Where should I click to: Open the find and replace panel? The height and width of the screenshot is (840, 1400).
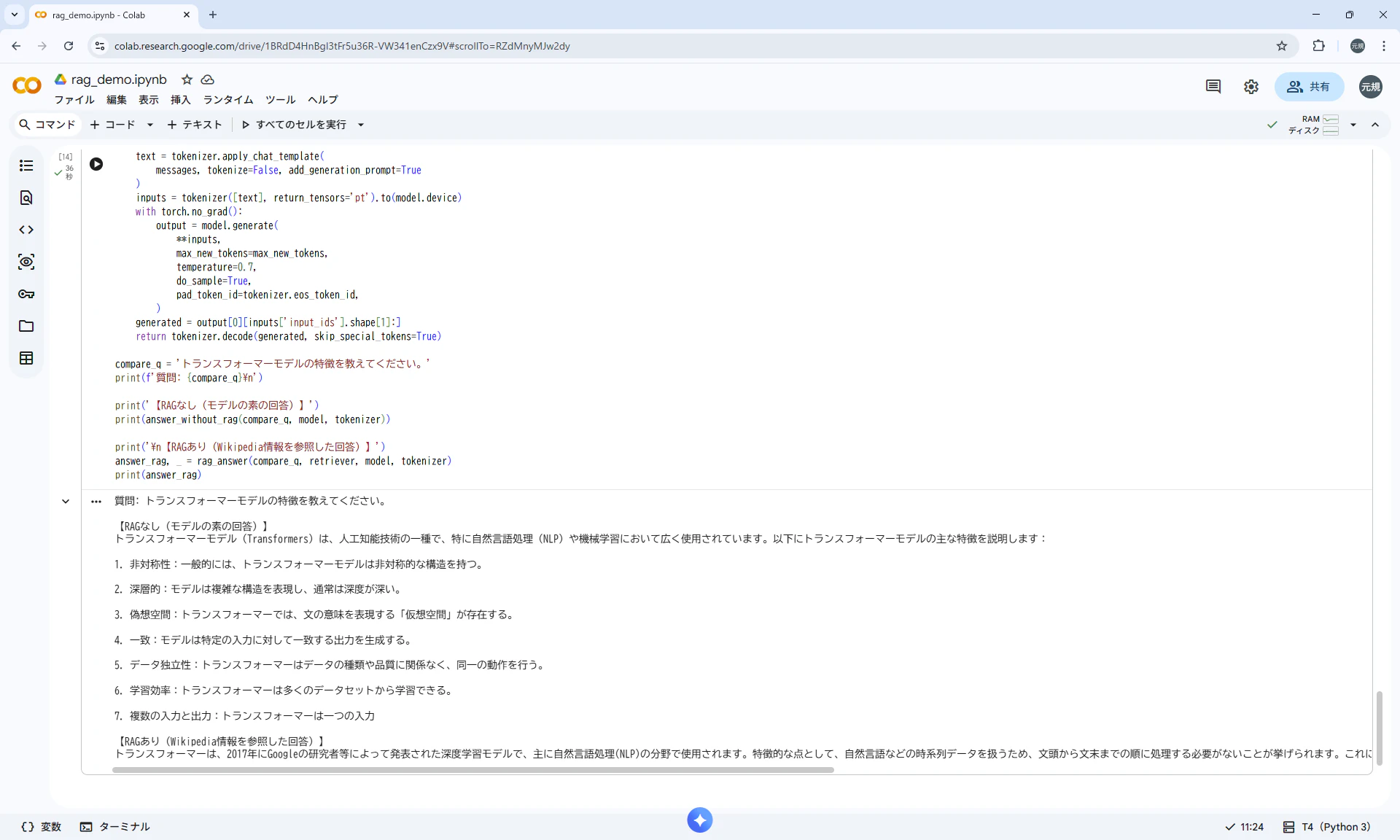tap(26, 198)
